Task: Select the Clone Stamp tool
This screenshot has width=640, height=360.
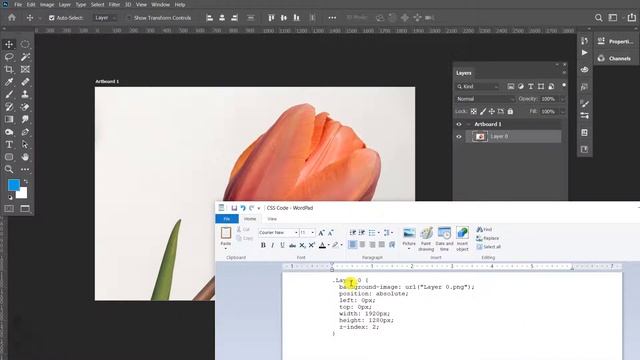Action: pos(25,94)
